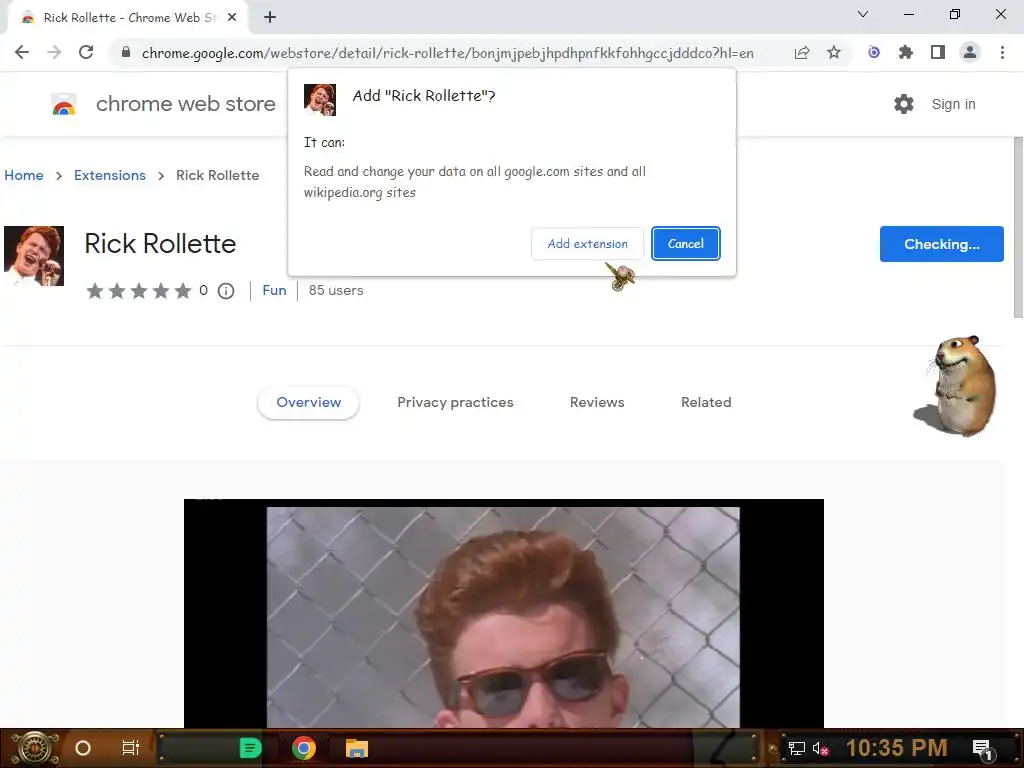
Task: Go to the Extensions breadcrumb
Action: tap(110, 175)
